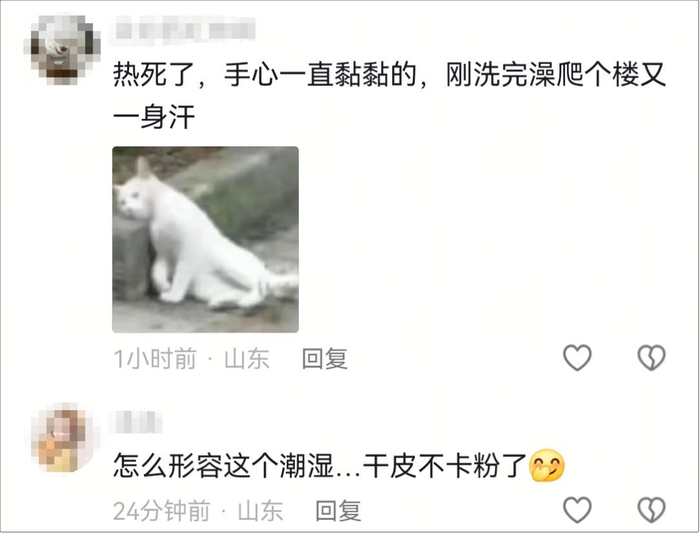Click the 干皮不卡粉了 phrase
This screenshot has width=700, height=534.
[445, 466]
